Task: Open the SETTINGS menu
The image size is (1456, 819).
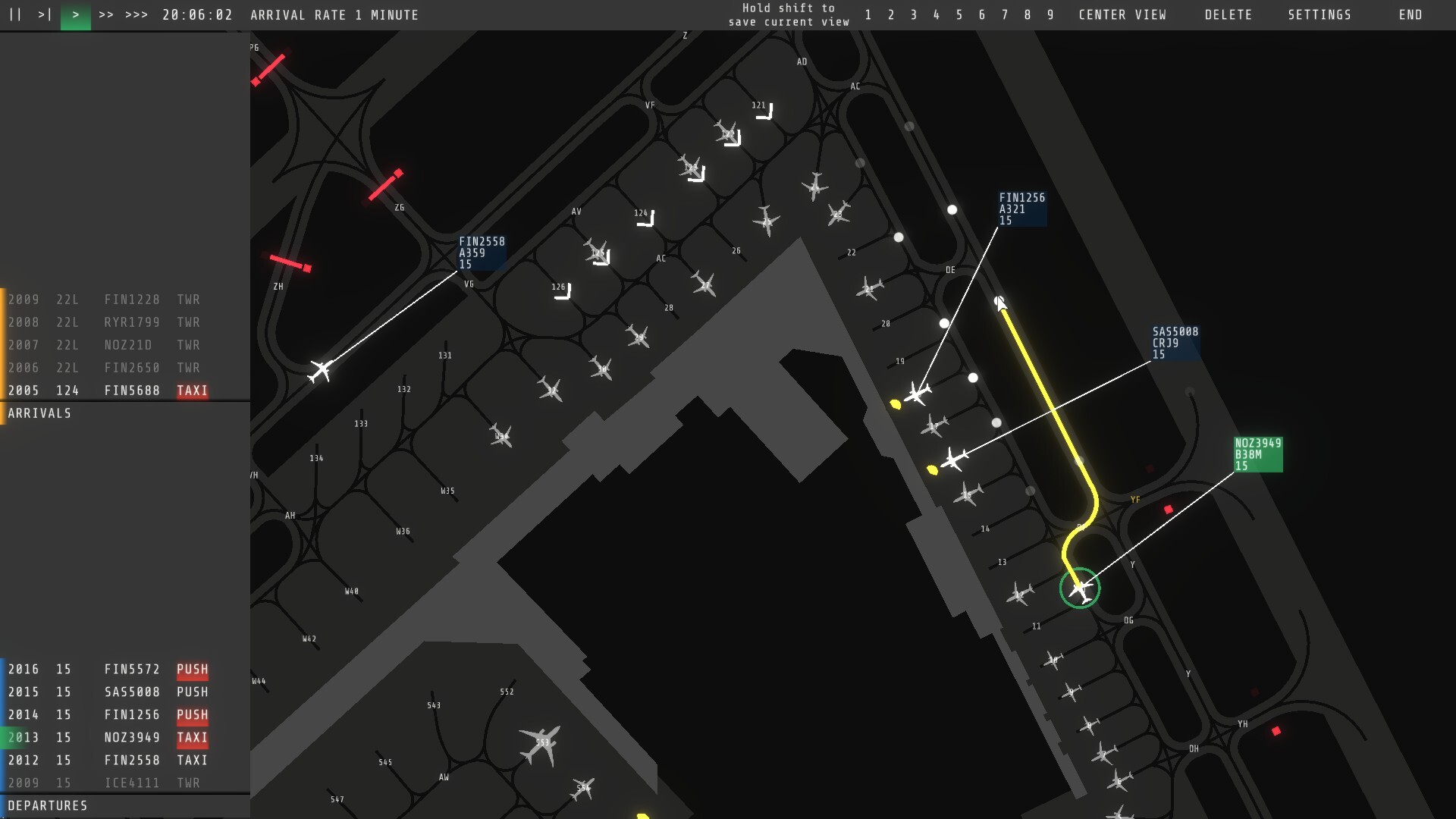Action: pyautogui.click(x=1319, y=14)
